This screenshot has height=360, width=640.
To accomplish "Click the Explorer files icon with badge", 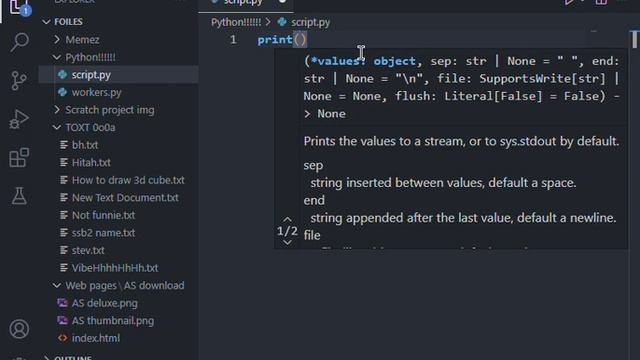I will (19, 7).
